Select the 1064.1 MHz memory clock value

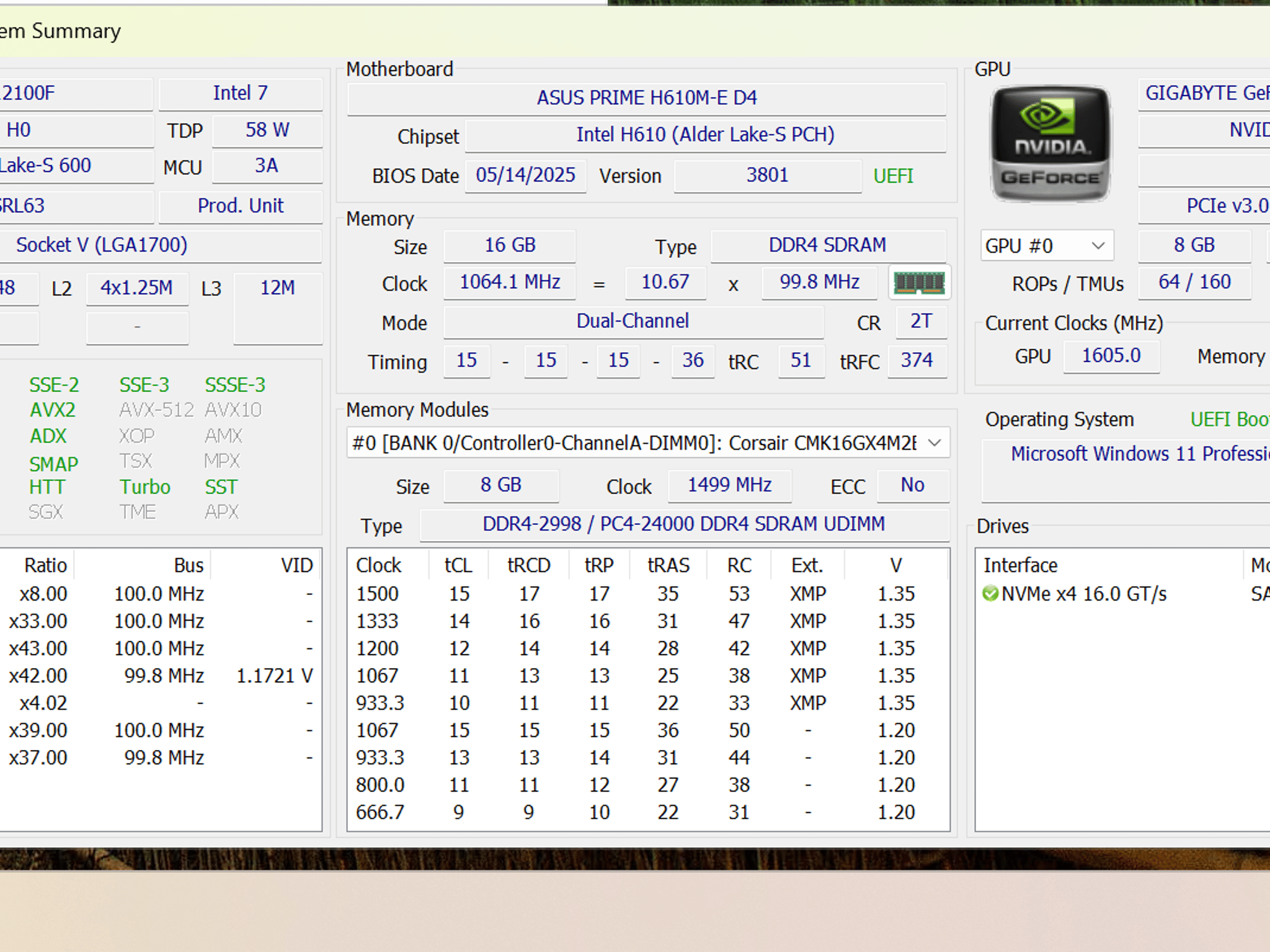pyautogui.click(x=510, y=283)
